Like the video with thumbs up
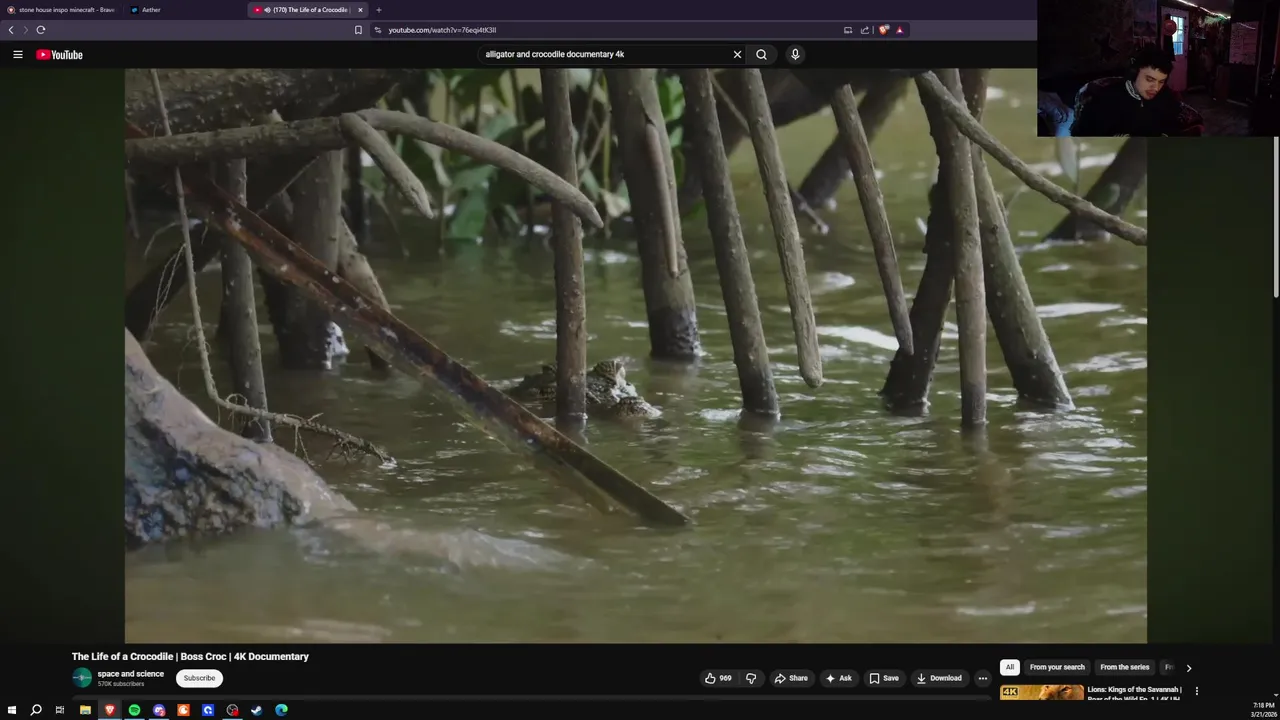 [x=718, y=678]
